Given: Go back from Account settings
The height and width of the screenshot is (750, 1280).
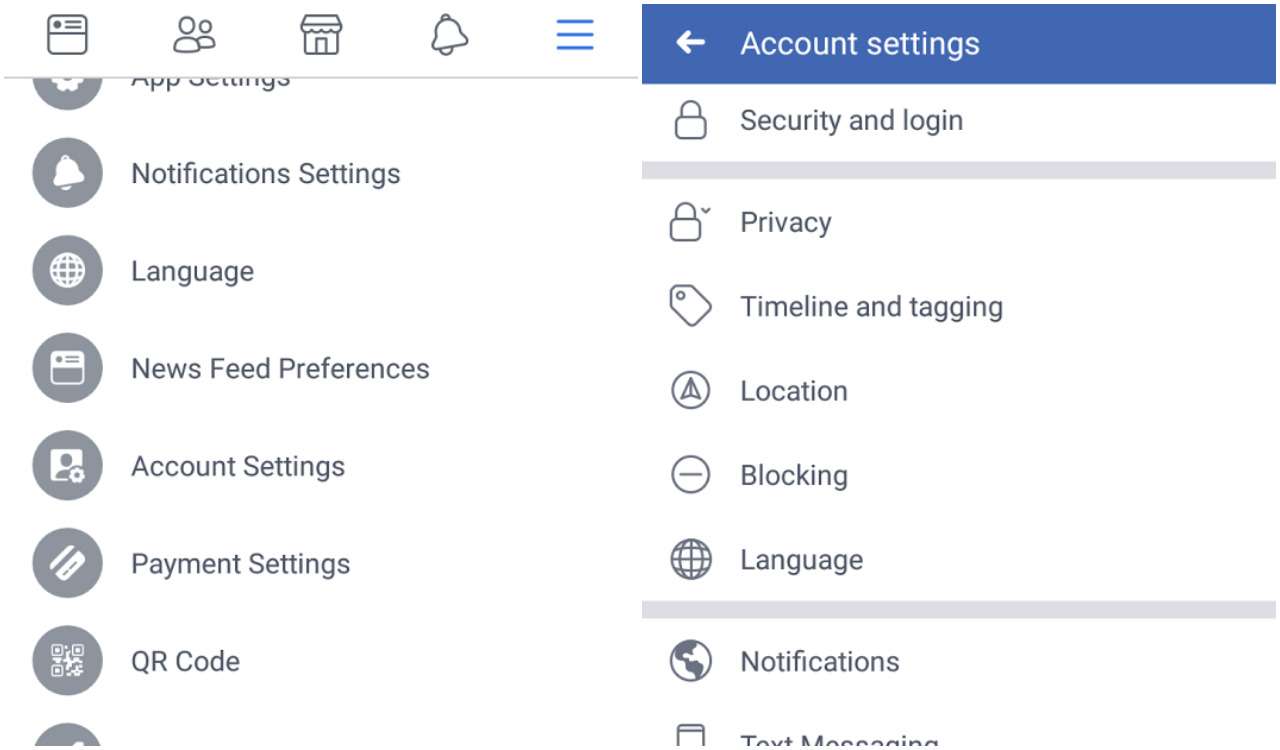Looking at the screenshot, I should tap(690, 42).
